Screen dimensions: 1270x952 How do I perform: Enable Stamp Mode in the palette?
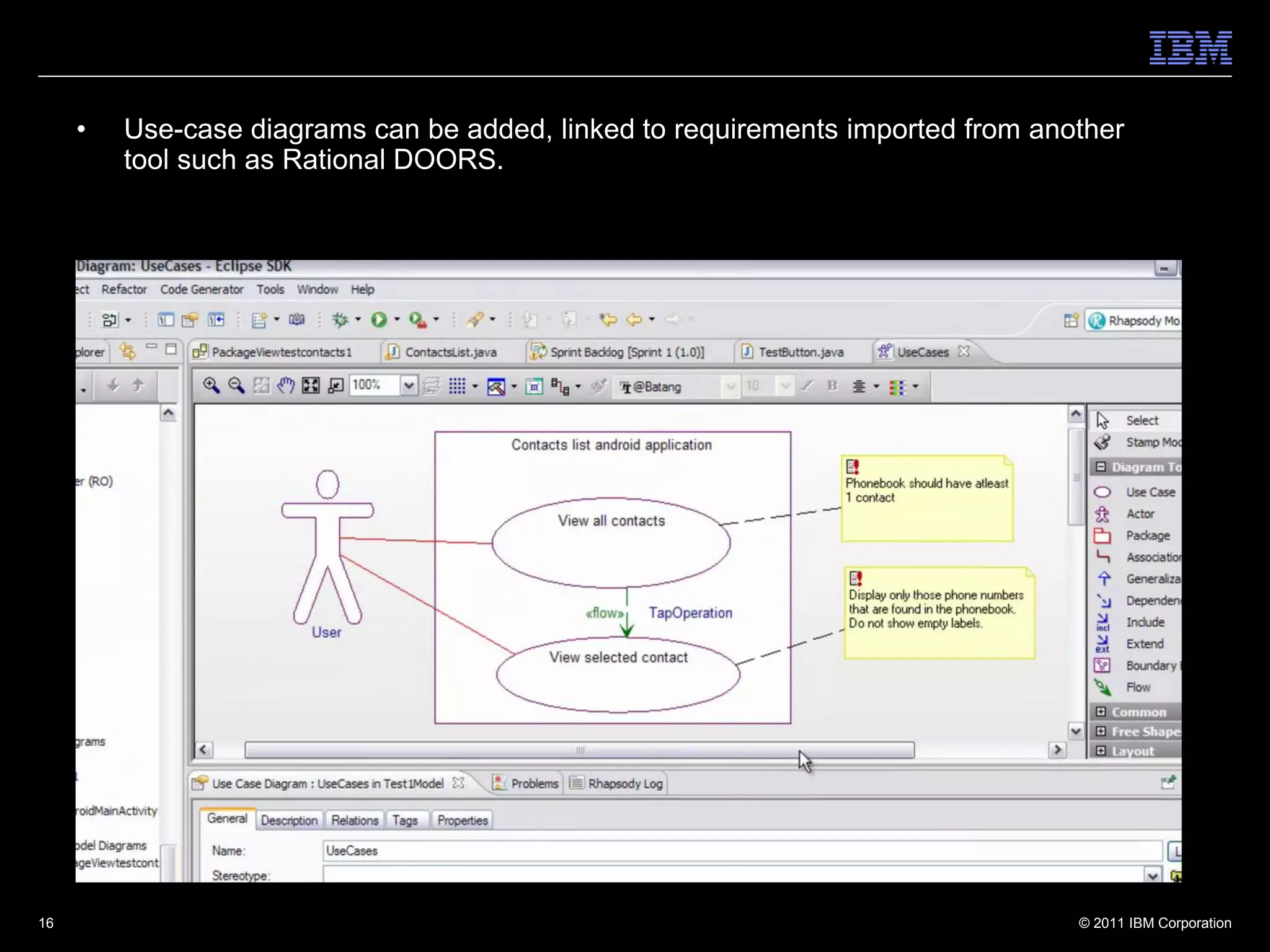tap(1137, 442)
